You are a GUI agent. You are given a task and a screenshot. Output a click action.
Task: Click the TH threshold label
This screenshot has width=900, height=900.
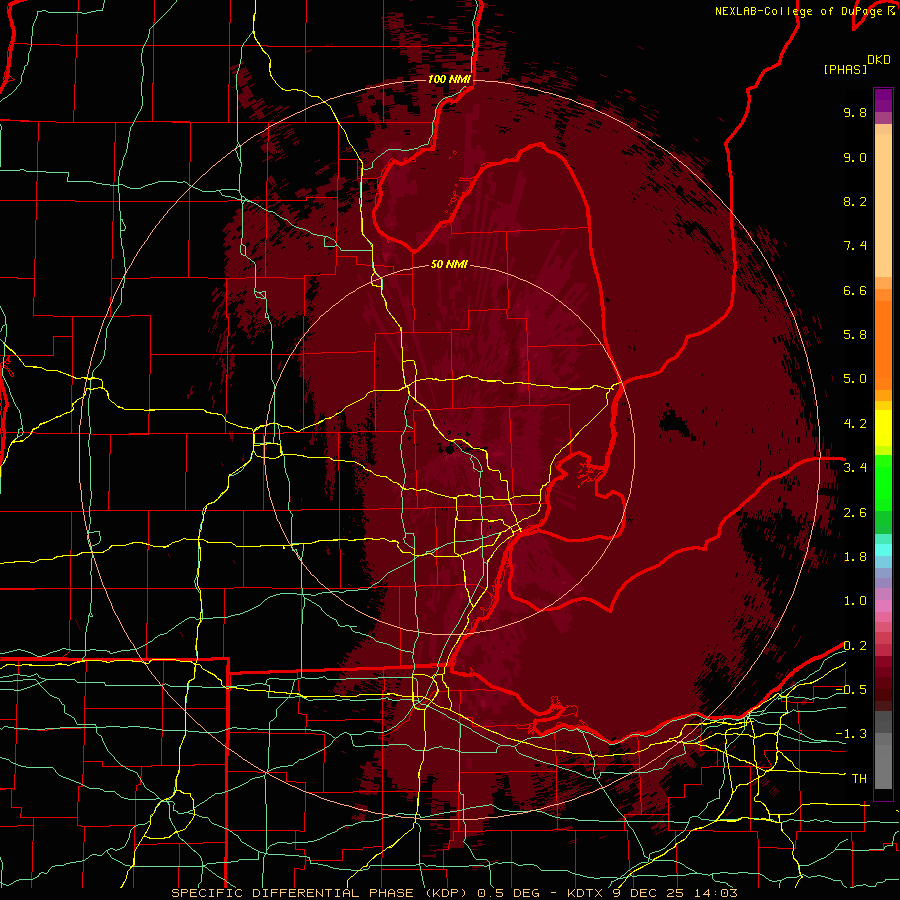(859, 779)
